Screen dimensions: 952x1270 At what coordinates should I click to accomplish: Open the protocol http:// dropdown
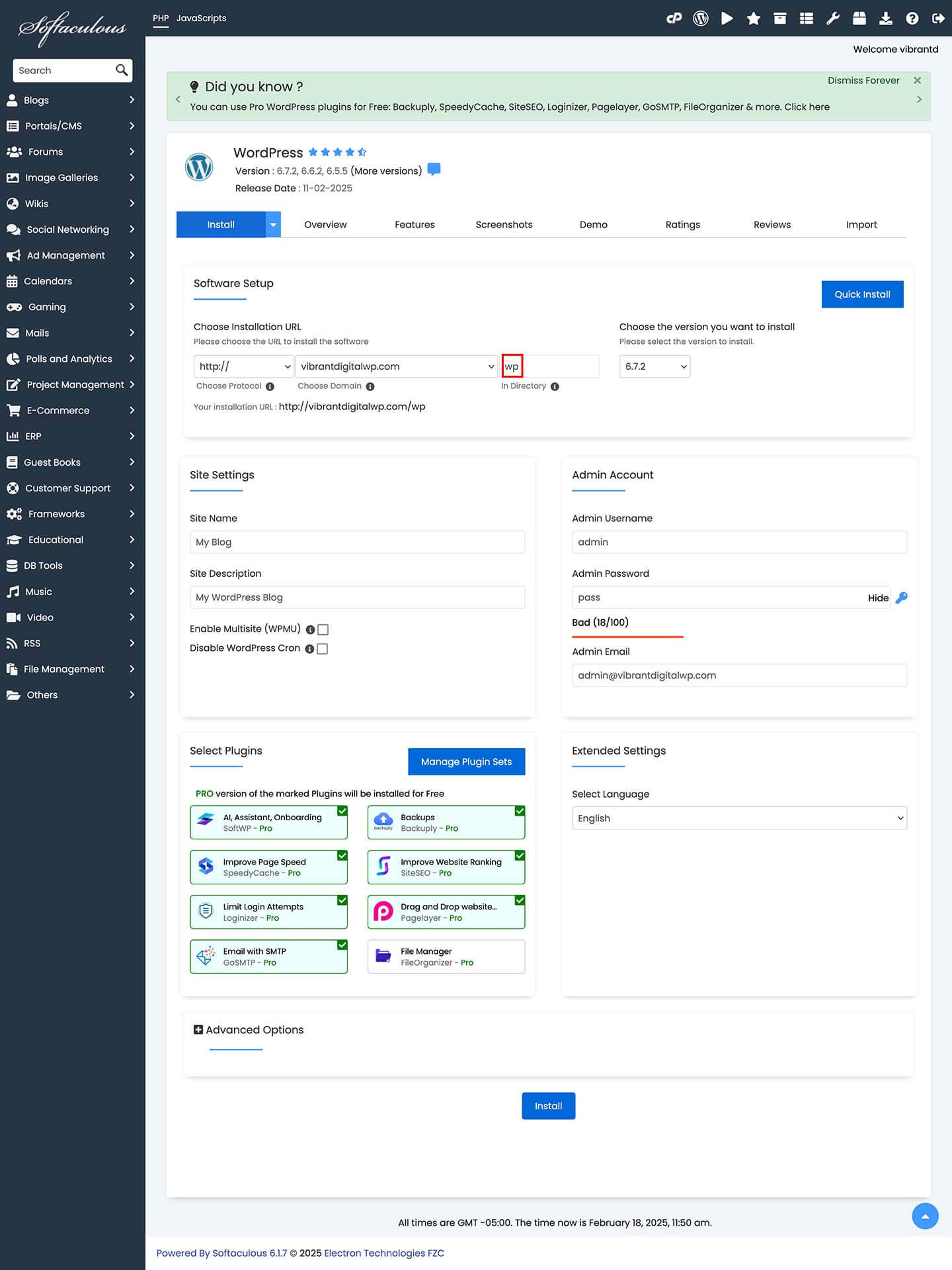click(243, 366)
